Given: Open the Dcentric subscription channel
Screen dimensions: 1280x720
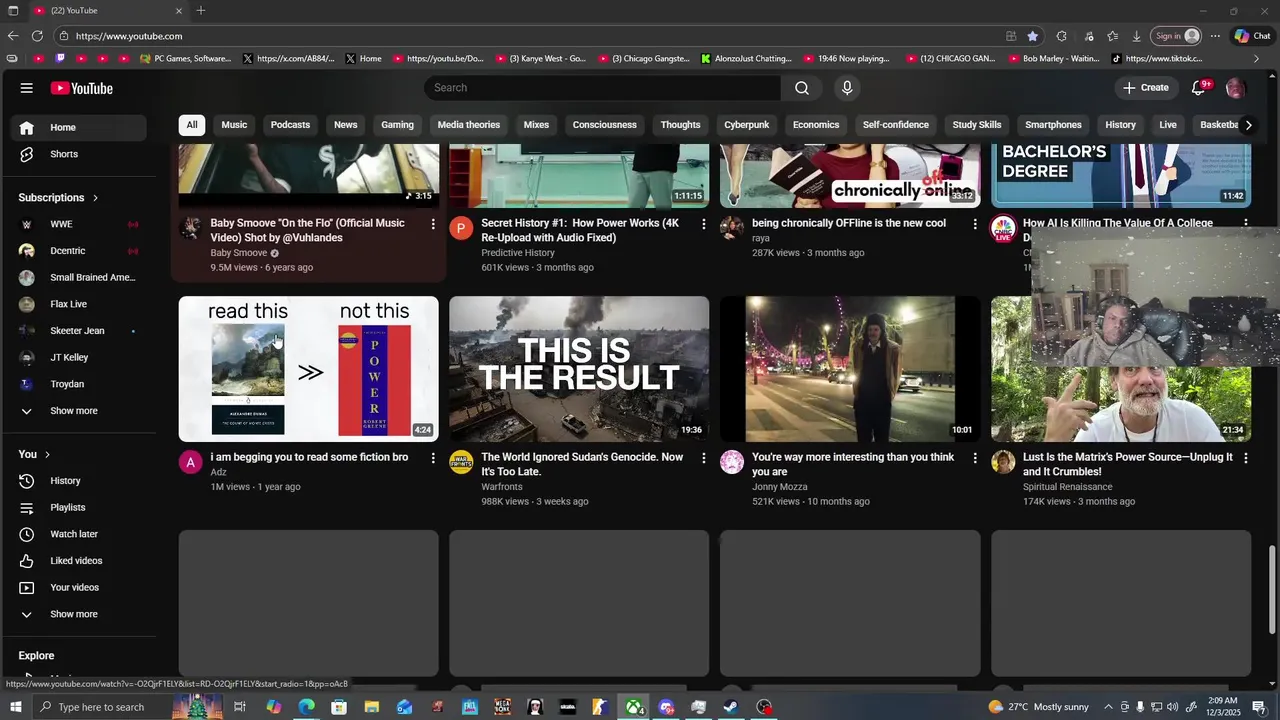Looking at the screenshot, I should pos(78,251).
